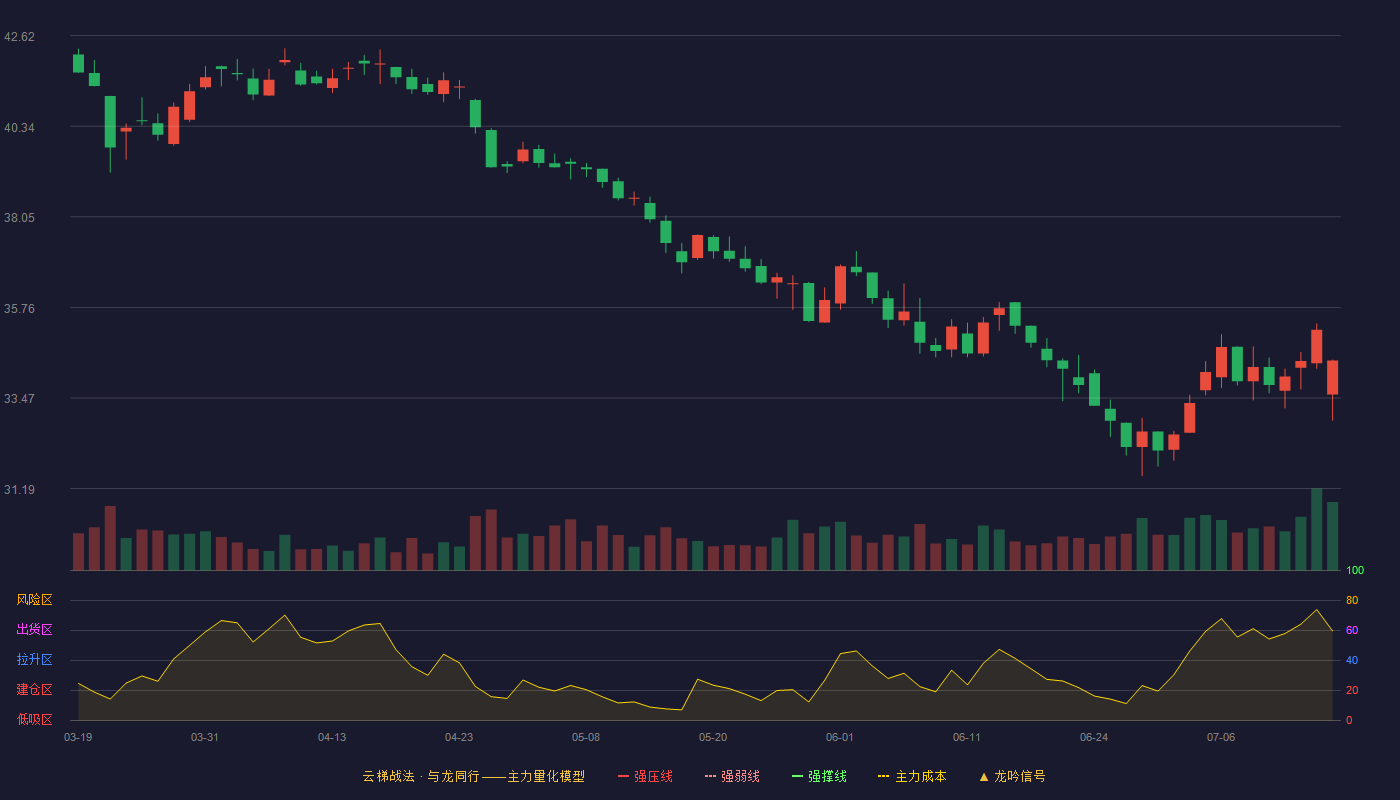Image resolution: width=1400 pixels, height=800 pixels.
Task: Select the 拉升区 zone label
Action: (34, 660)
